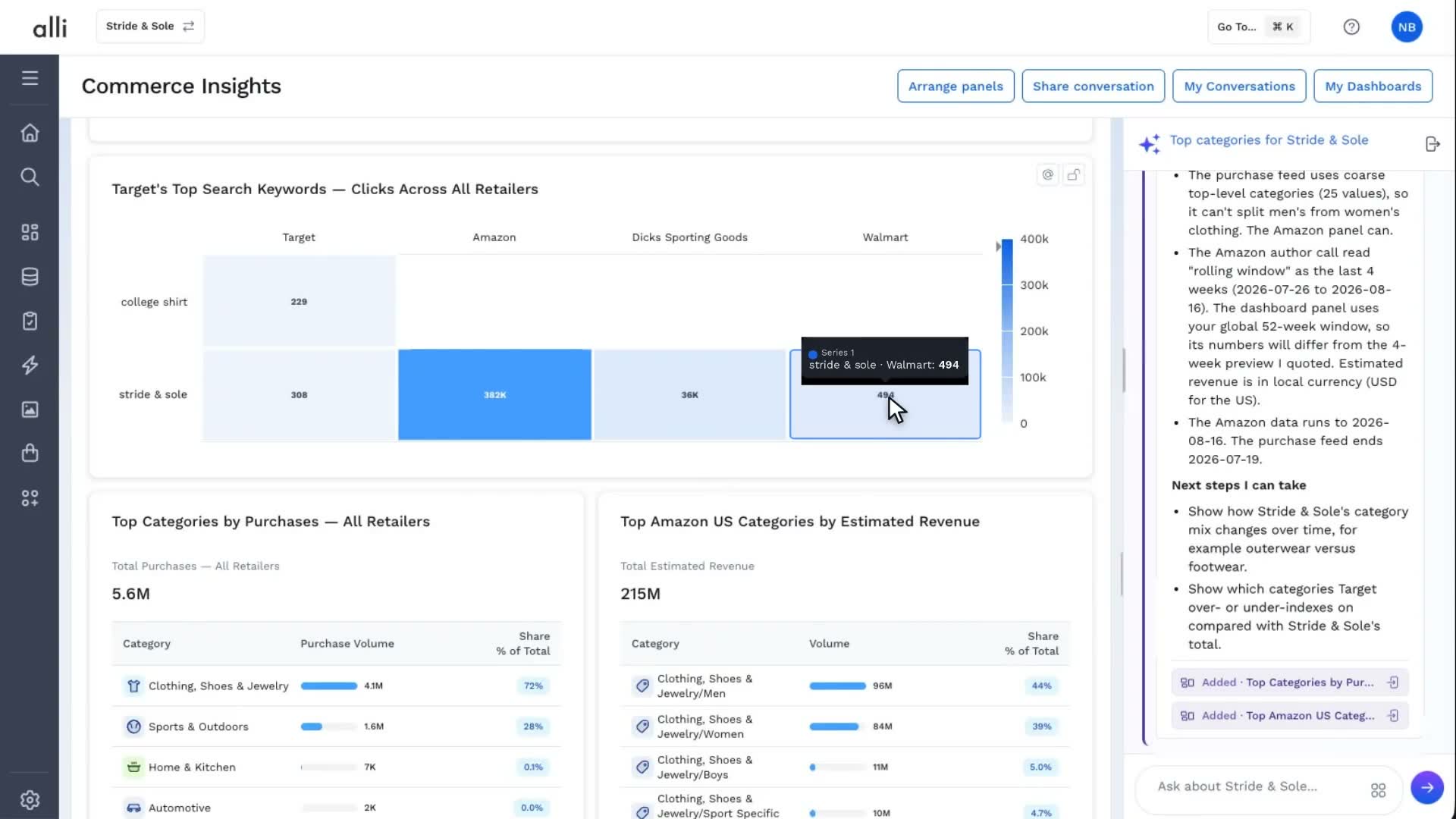The width and height of the screenshot is (1456, 819).
Task: Click the heatmap legend slider handle
Action: click(998, 246)
